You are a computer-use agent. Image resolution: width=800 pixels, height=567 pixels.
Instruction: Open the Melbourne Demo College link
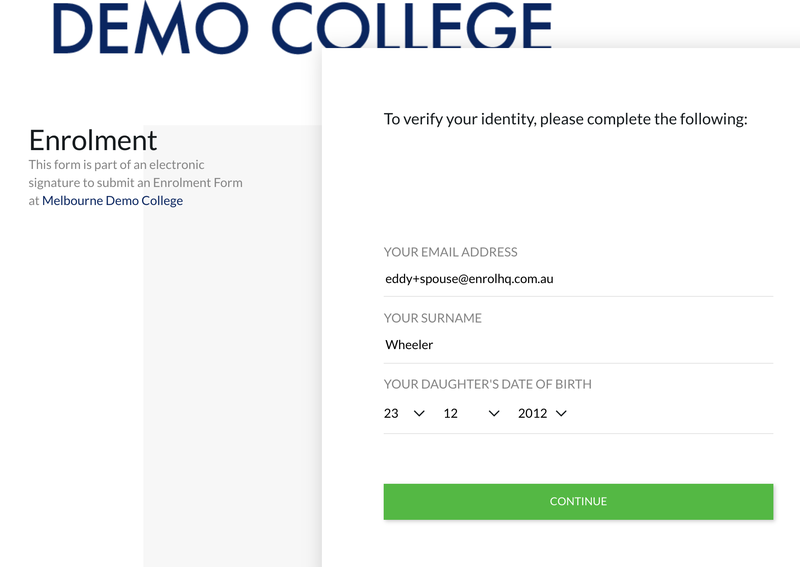(112, 201)
